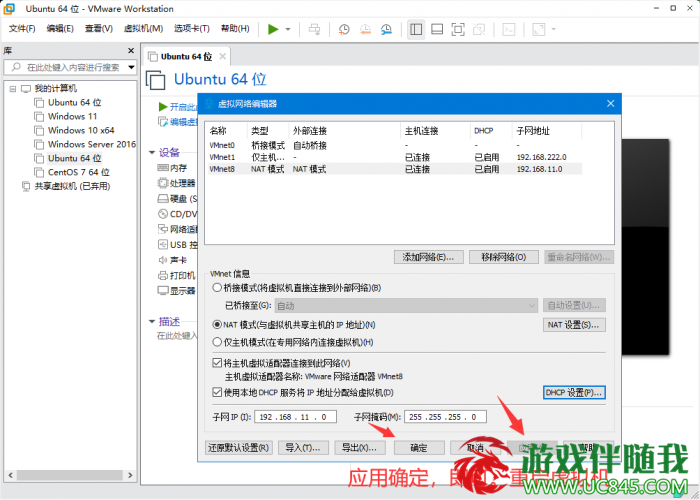Revert to snapshot using the orange clock icon
Image resolution: width=700 pixels, height=500 pixels.
(365, 29)
